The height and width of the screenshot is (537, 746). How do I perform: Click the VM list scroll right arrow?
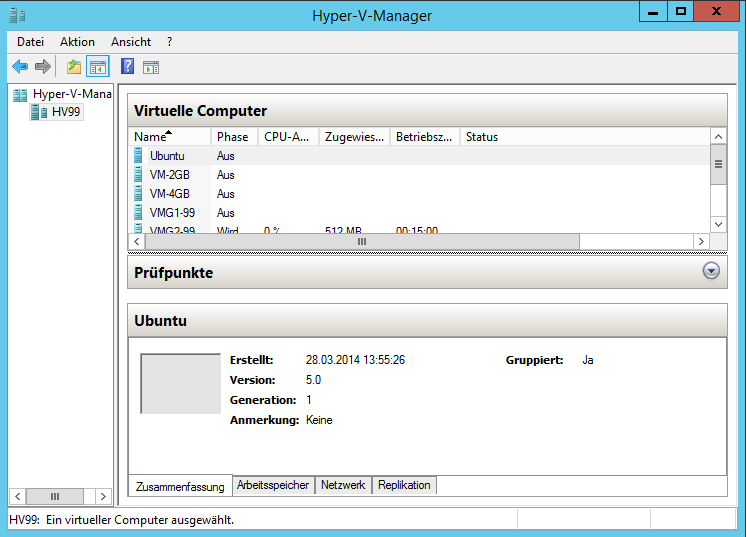[701, 242]
